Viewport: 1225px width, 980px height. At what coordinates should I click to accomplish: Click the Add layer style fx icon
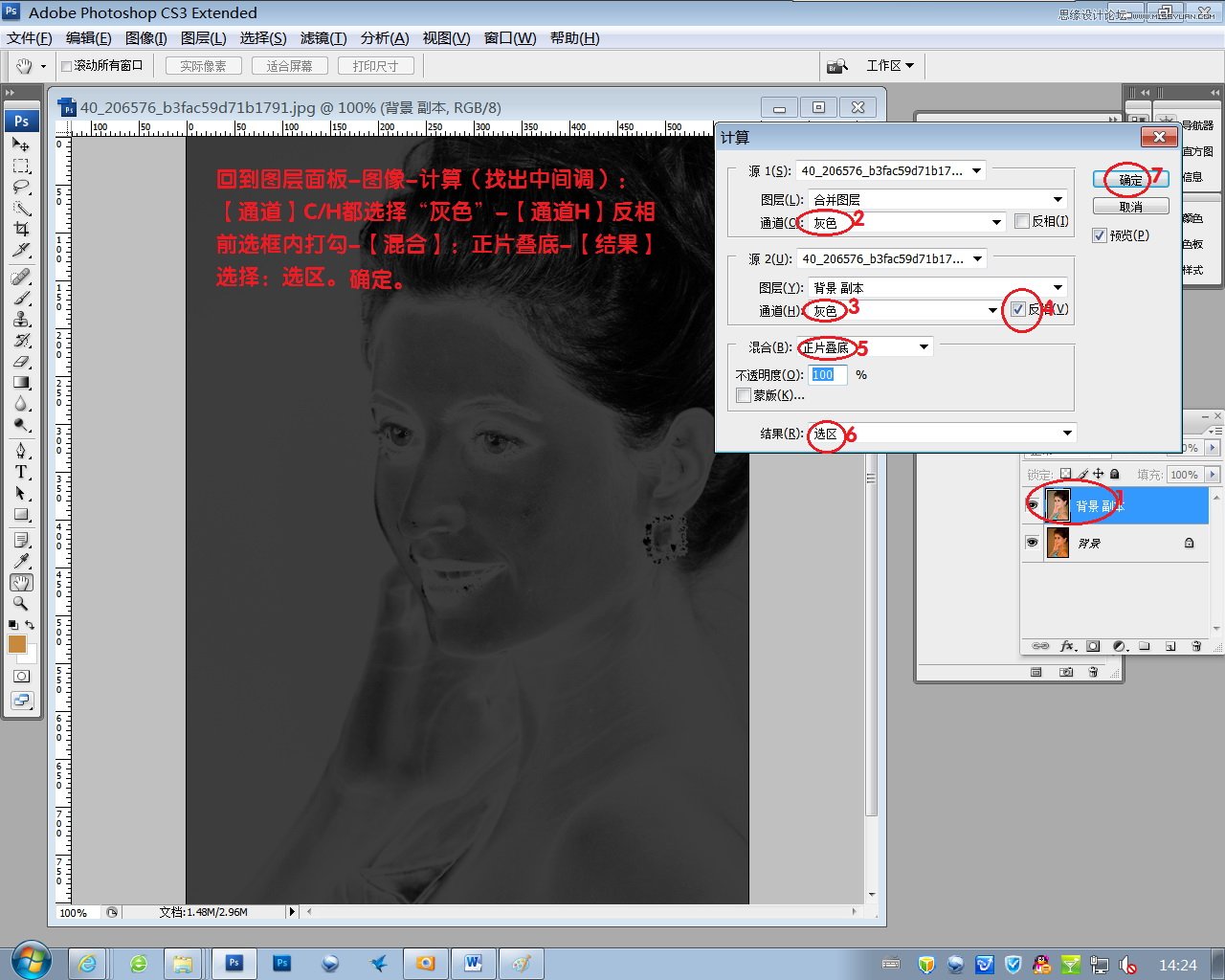[1066, 646]
